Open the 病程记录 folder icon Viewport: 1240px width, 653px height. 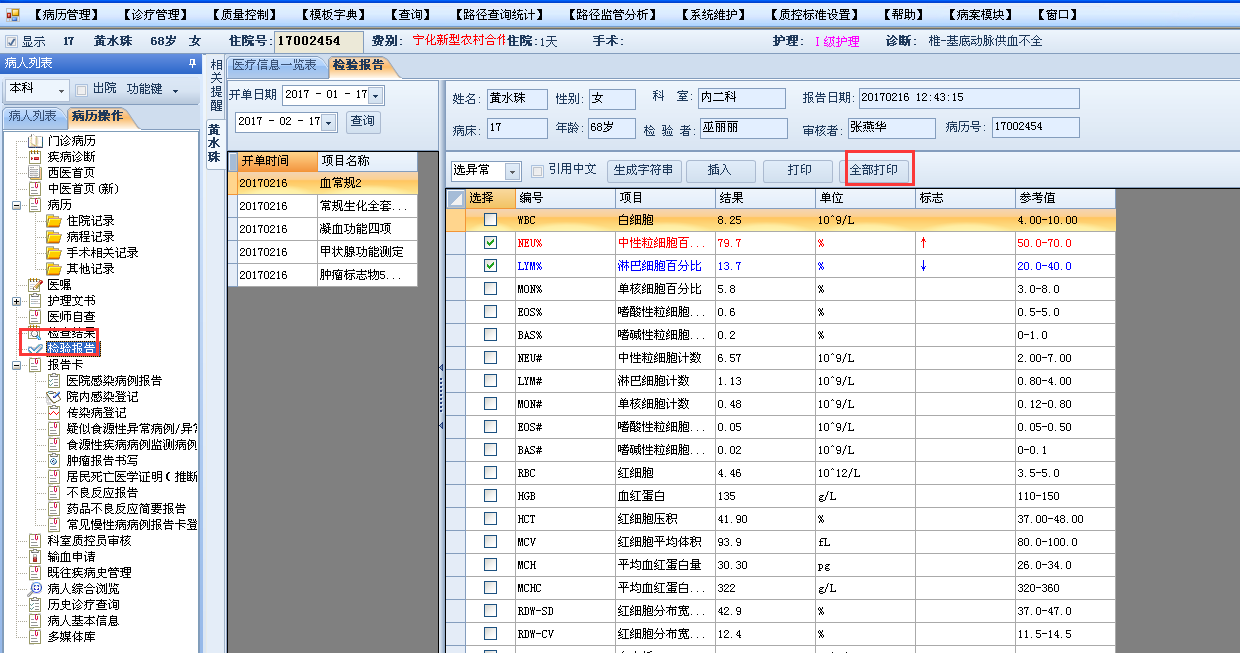pyautogui.click(x=53, y=237)
